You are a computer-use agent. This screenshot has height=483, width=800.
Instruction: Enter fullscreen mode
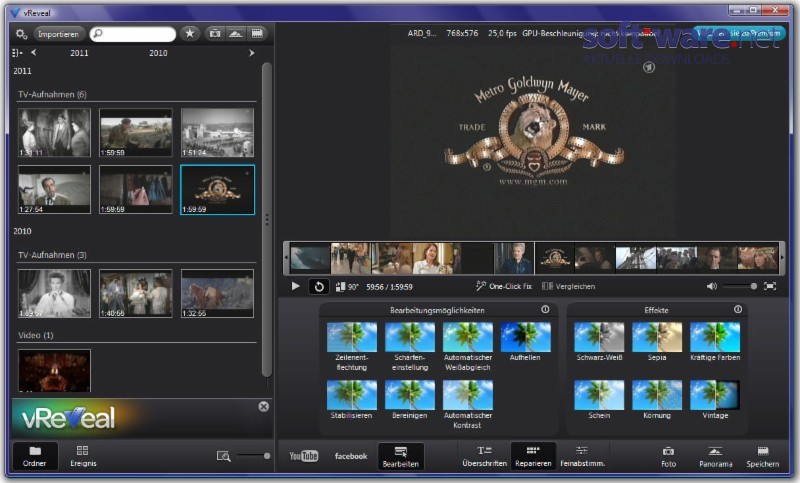coord(770,286)
